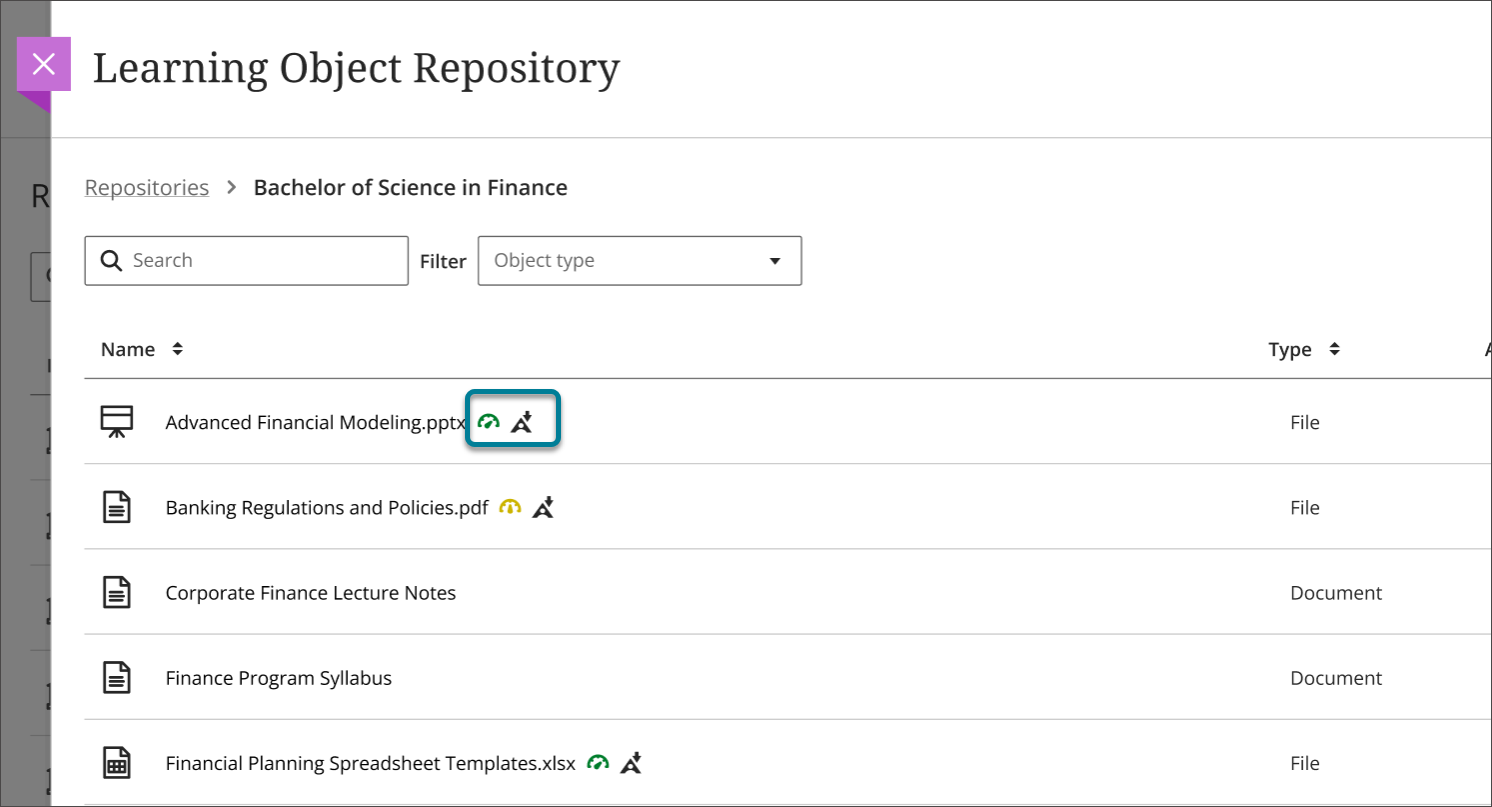This screenshot has height=807, width=1492.
Task: Click the PDF file icon beside Banking Regulations
Action: (x=117, y=508)
